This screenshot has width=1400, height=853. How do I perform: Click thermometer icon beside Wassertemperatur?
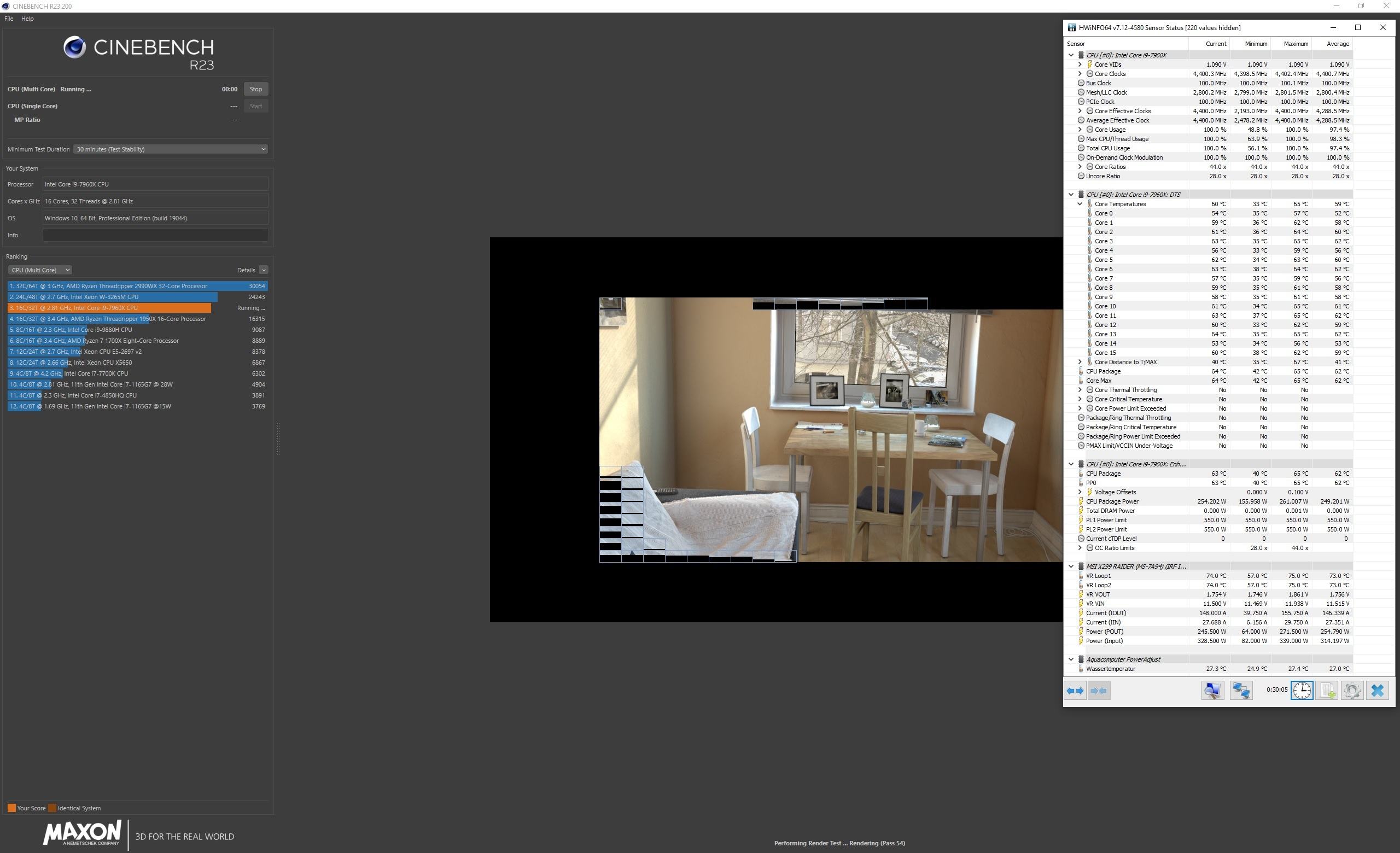1081,668
